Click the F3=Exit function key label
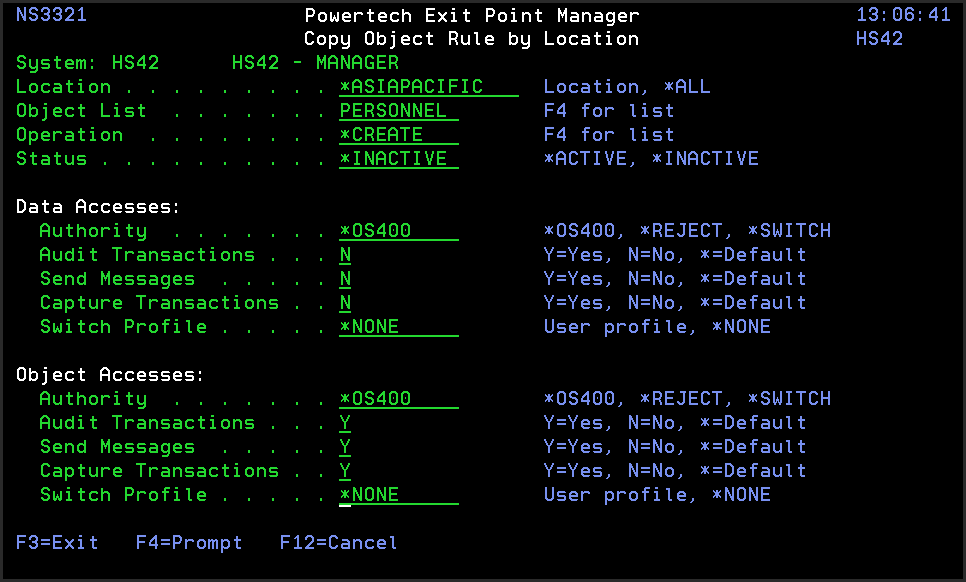 [57, 543]
